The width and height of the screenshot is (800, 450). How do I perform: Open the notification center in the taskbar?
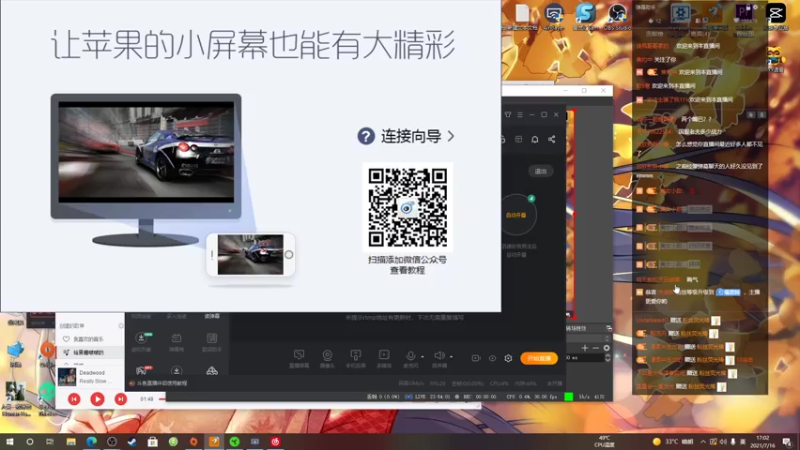click(x=787, y=441)
